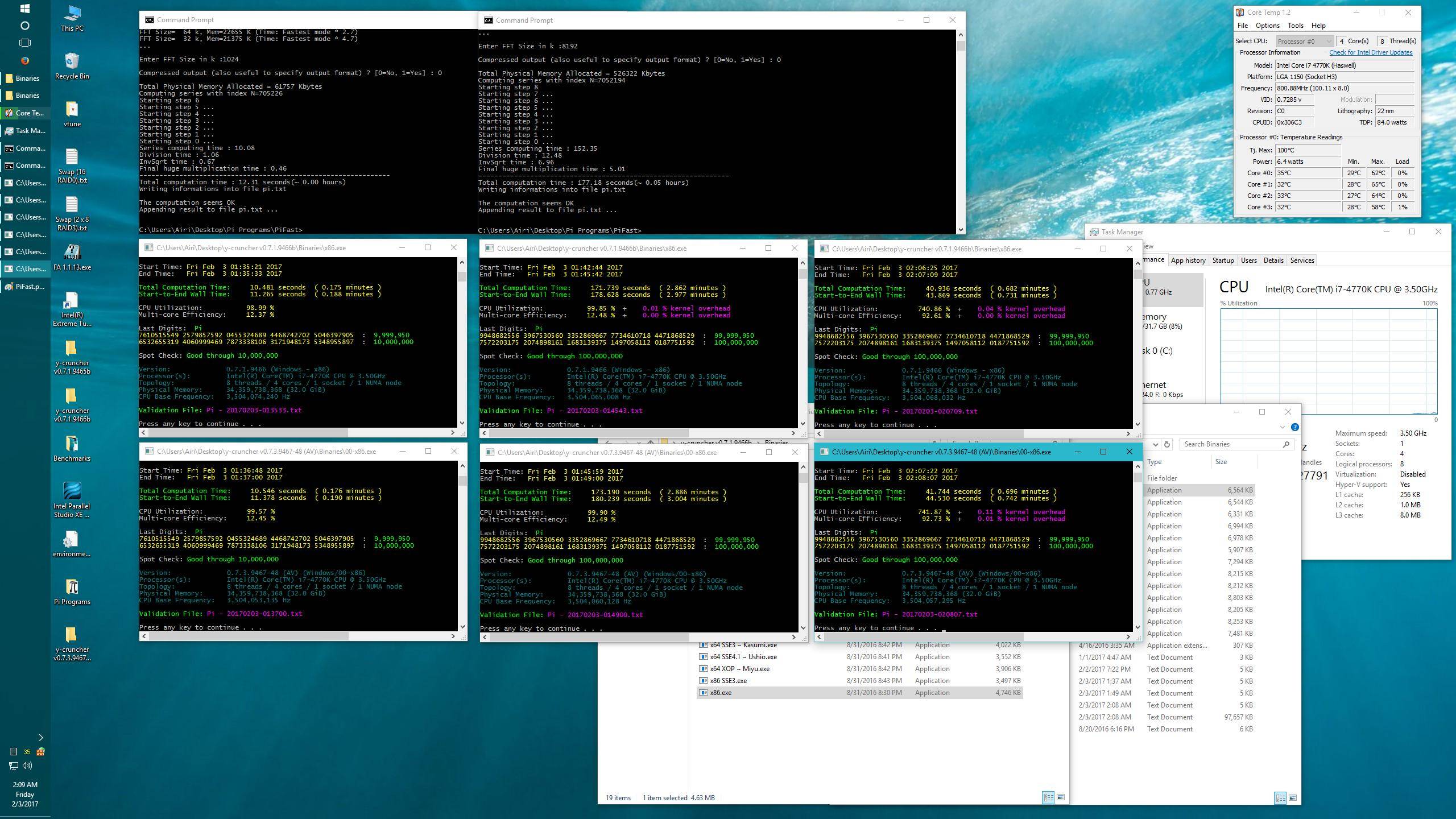The height and width of the screenshot is (819, 1456).
Task: Launch Intel Parallel Studio XE shortcut
Action: pos(72,500)
